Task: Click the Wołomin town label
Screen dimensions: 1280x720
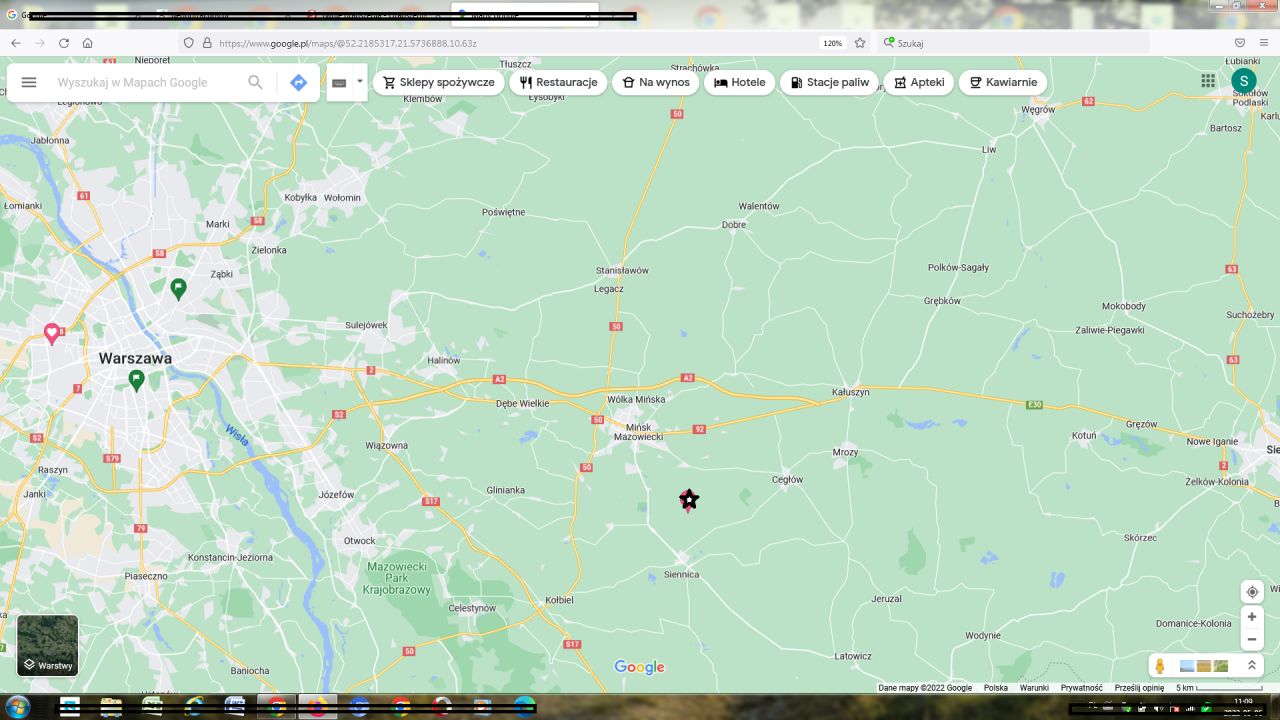Action: point(342,198)
